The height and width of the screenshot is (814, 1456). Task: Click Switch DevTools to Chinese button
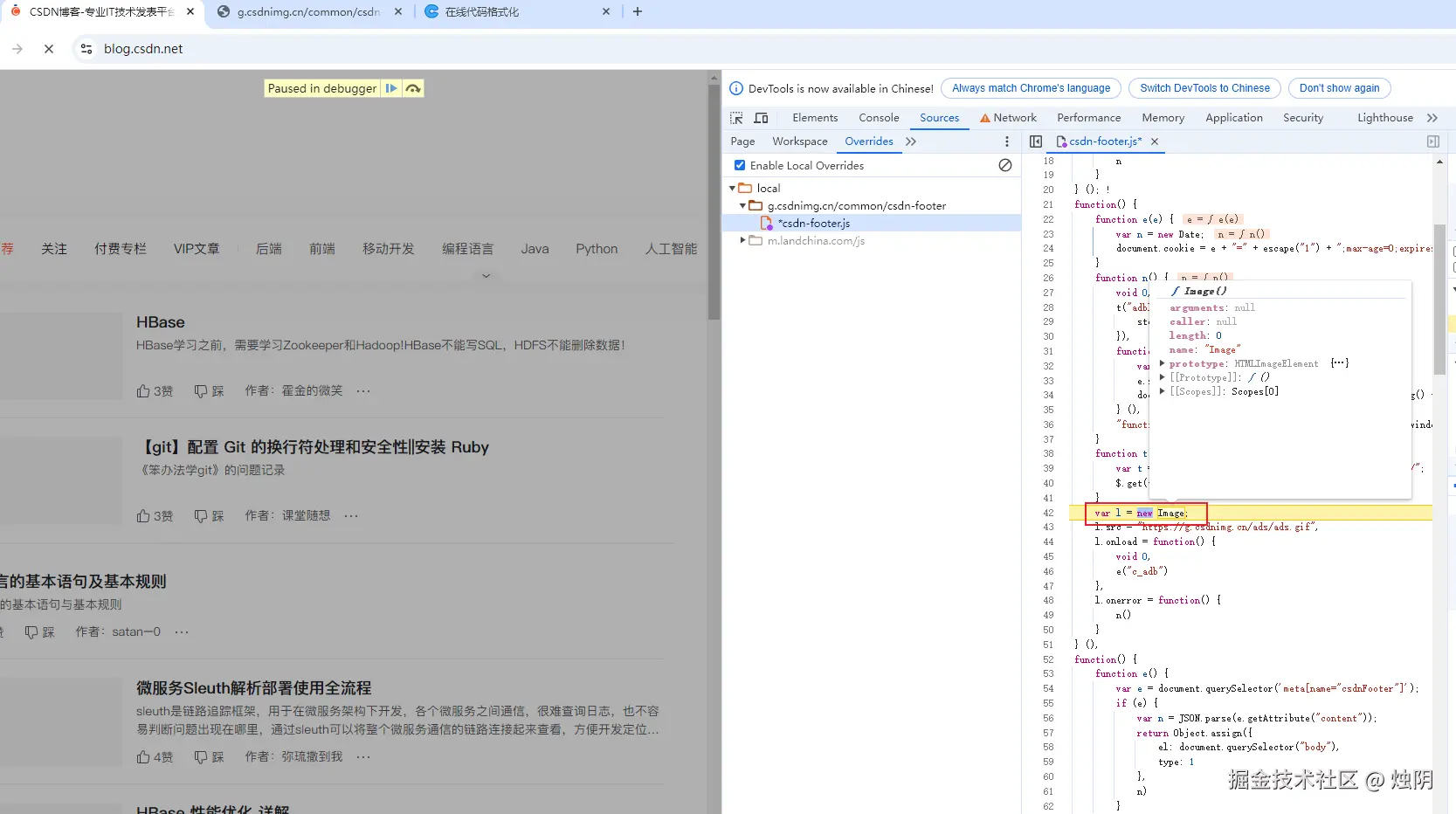pos(1204,88)
